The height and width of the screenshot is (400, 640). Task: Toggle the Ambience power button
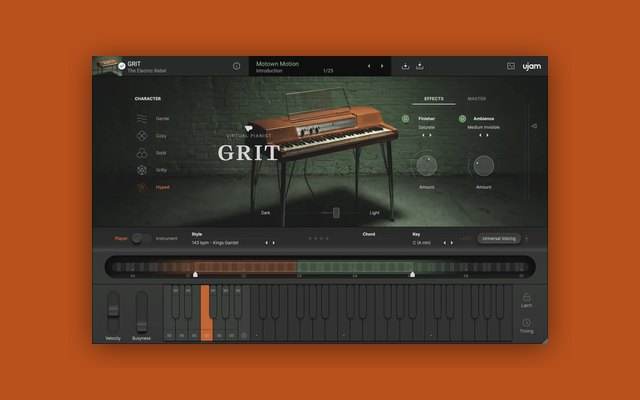(462, 119)
